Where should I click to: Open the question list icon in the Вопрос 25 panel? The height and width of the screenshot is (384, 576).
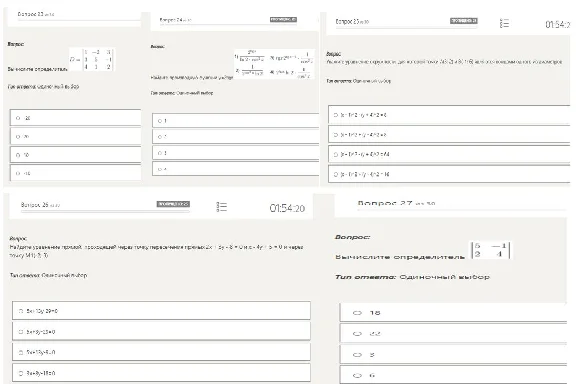tap(504, 24)
